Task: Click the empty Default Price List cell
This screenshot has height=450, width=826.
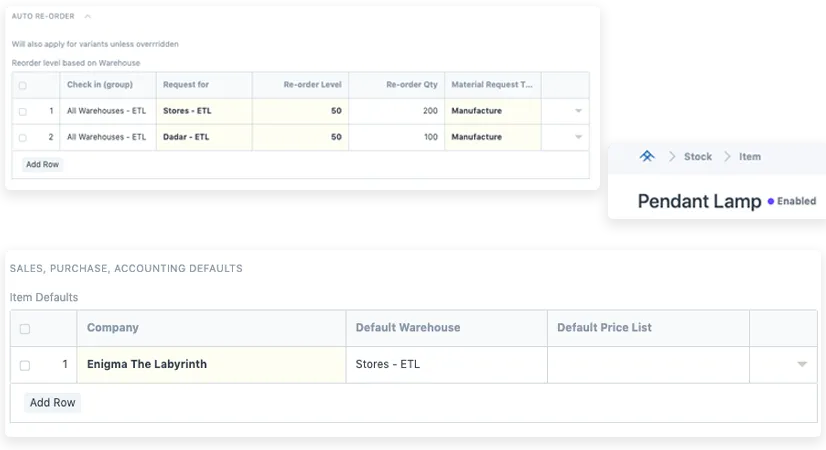Action: click(x=648, y=365)
